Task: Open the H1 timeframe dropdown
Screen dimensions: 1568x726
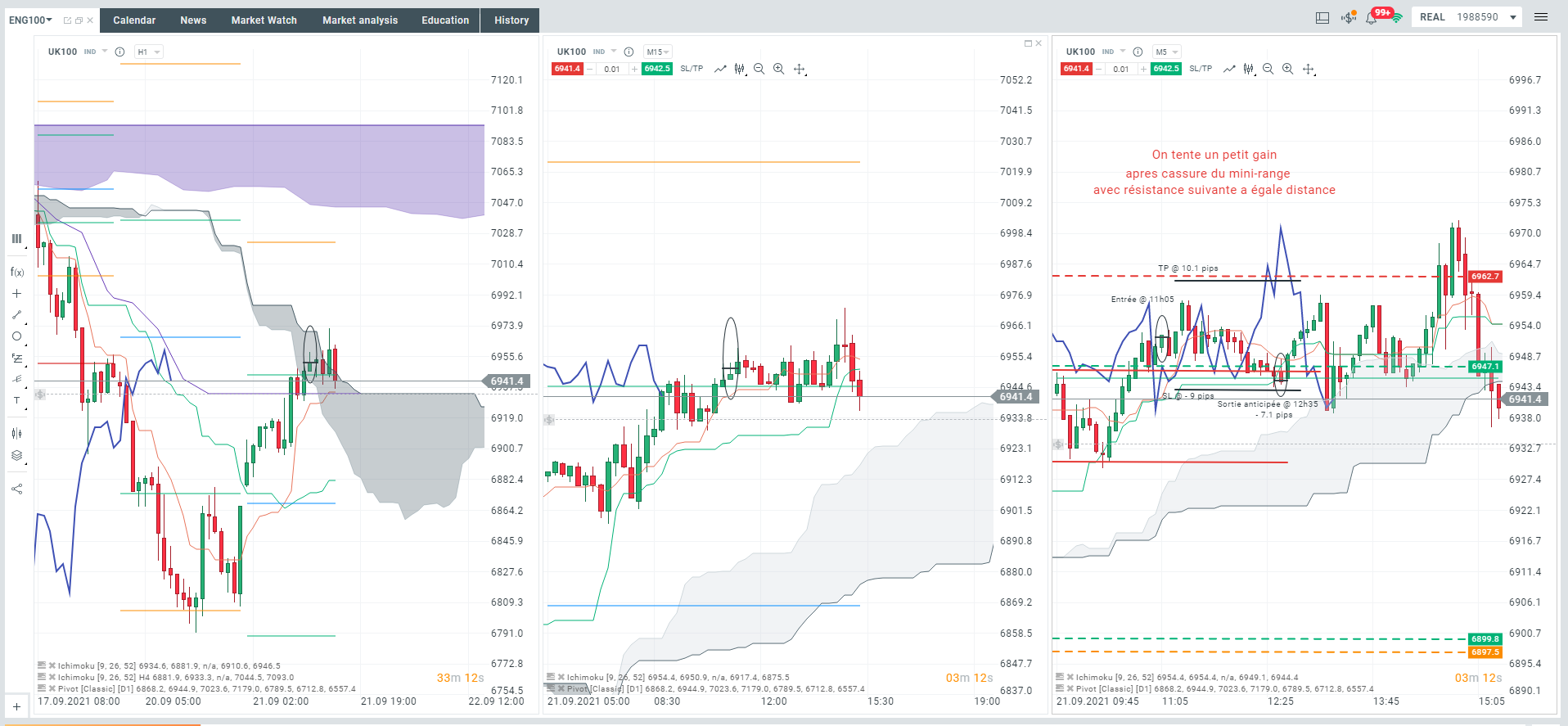Action: coord(148,52)
